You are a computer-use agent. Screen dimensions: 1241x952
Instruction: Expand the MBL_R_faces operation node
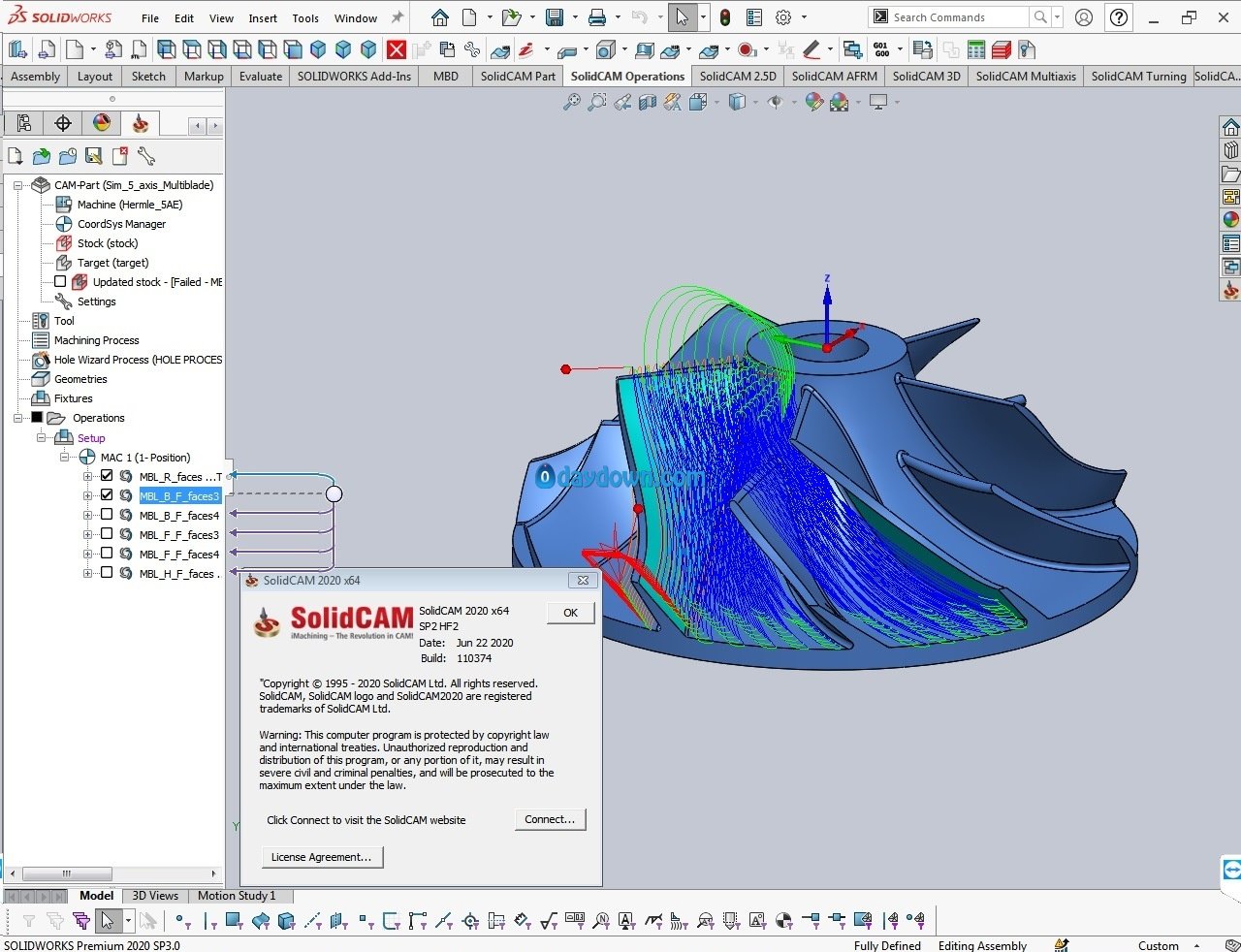tap(87, 476)
